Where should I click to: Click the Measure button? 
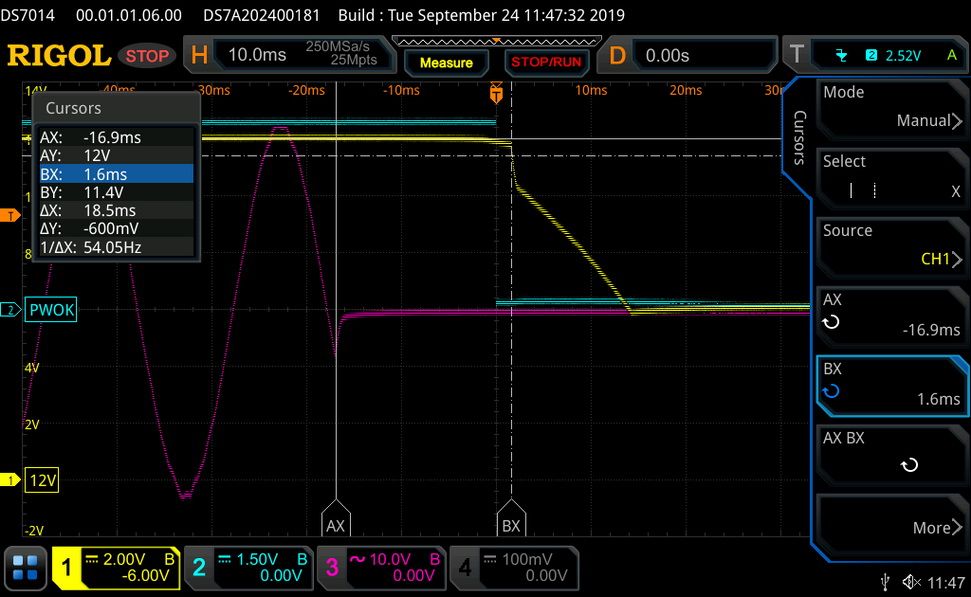tap(446, 63)
